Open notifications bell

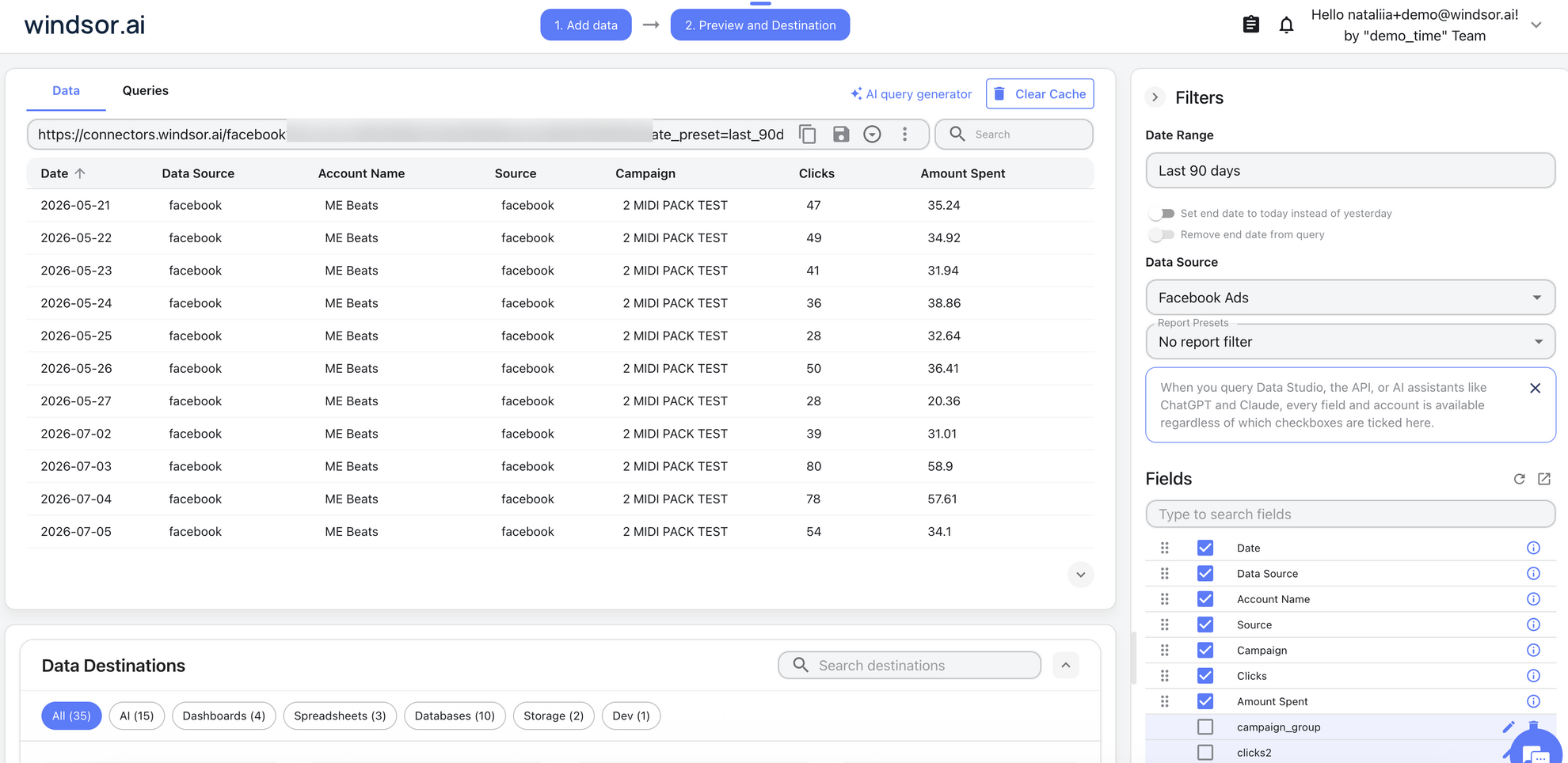click(x=1286, y=25)
